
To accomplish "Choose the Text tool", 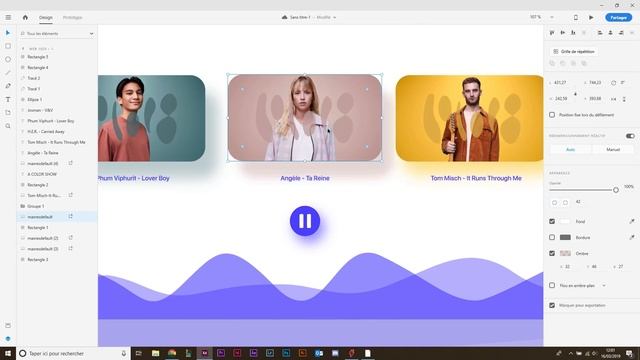I will [x=8, y=99].
